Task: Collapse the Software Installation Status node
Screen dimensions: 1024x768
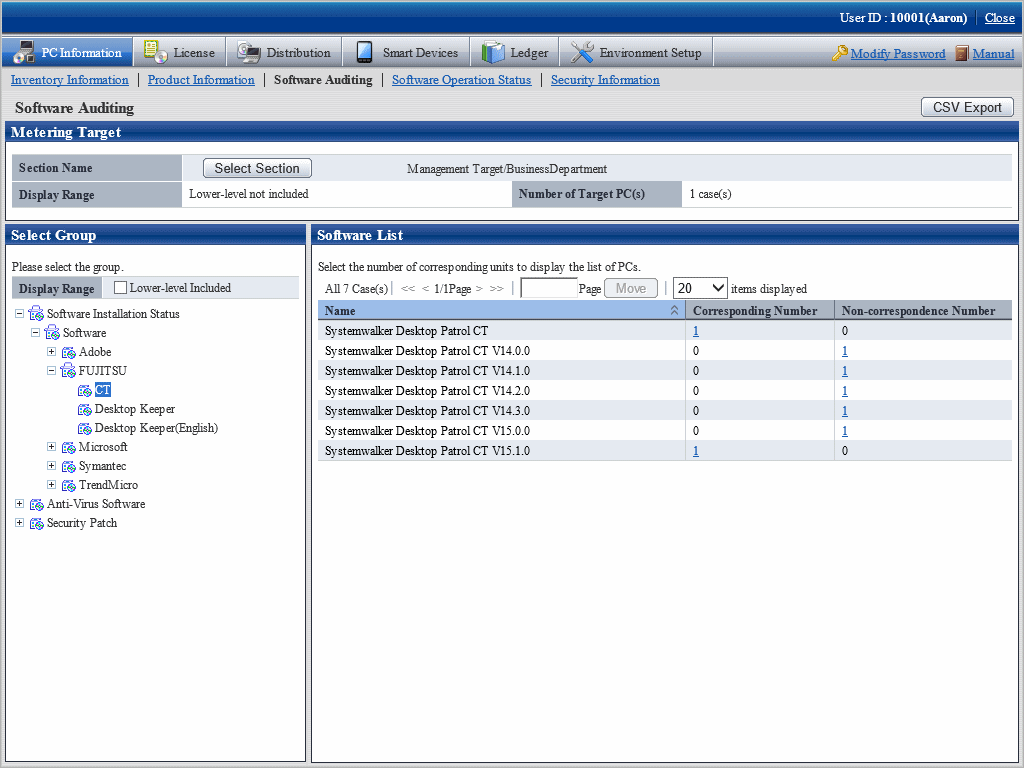Action: (x=20, y=313)
